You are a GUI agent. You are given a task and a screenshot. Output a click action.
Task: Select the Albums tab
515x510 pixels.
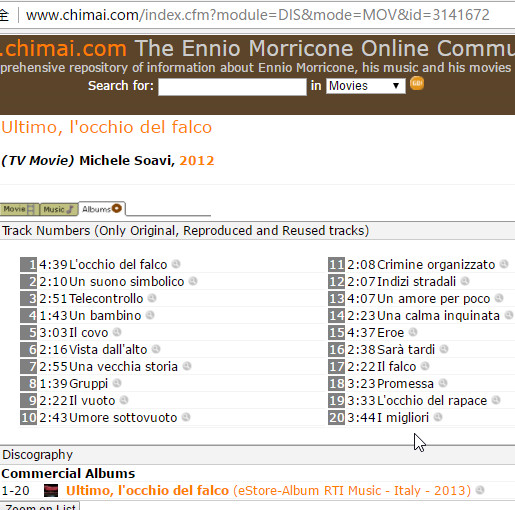click(102, 209)
